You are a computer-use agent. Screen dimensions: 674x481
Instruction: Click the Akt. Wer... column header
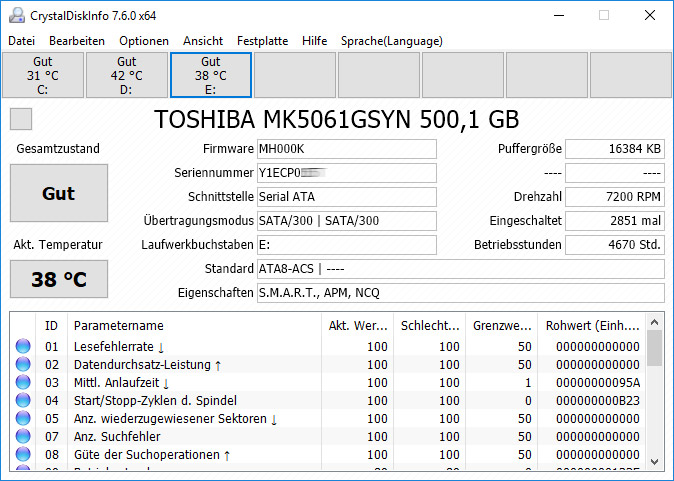[x=358, y=325]
